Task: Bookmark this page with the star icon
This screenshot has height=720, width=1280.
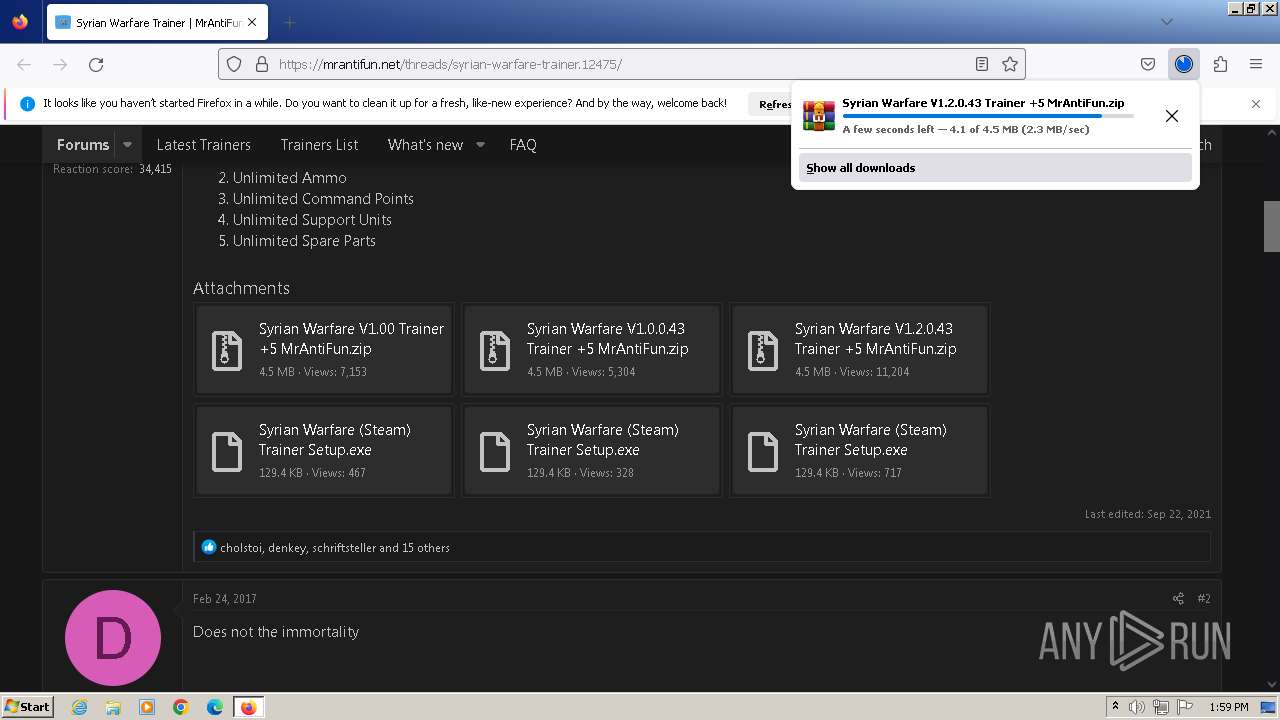Action: [x=1010, y=64]
